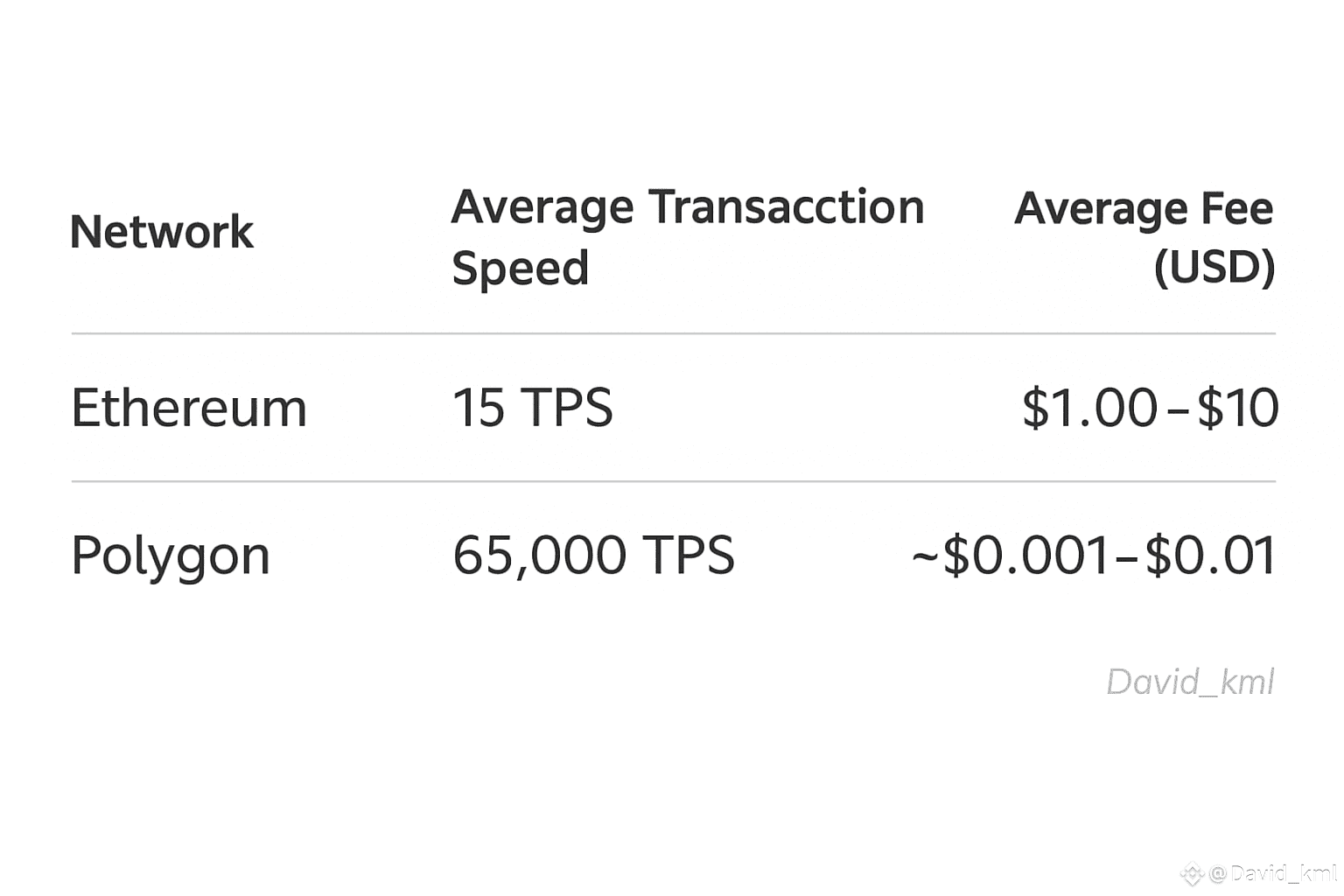Image resolution: width=1344 pixels, height=896 pixels.
Task: Select the Polygon network cell
Action: (x=171, y=556)
